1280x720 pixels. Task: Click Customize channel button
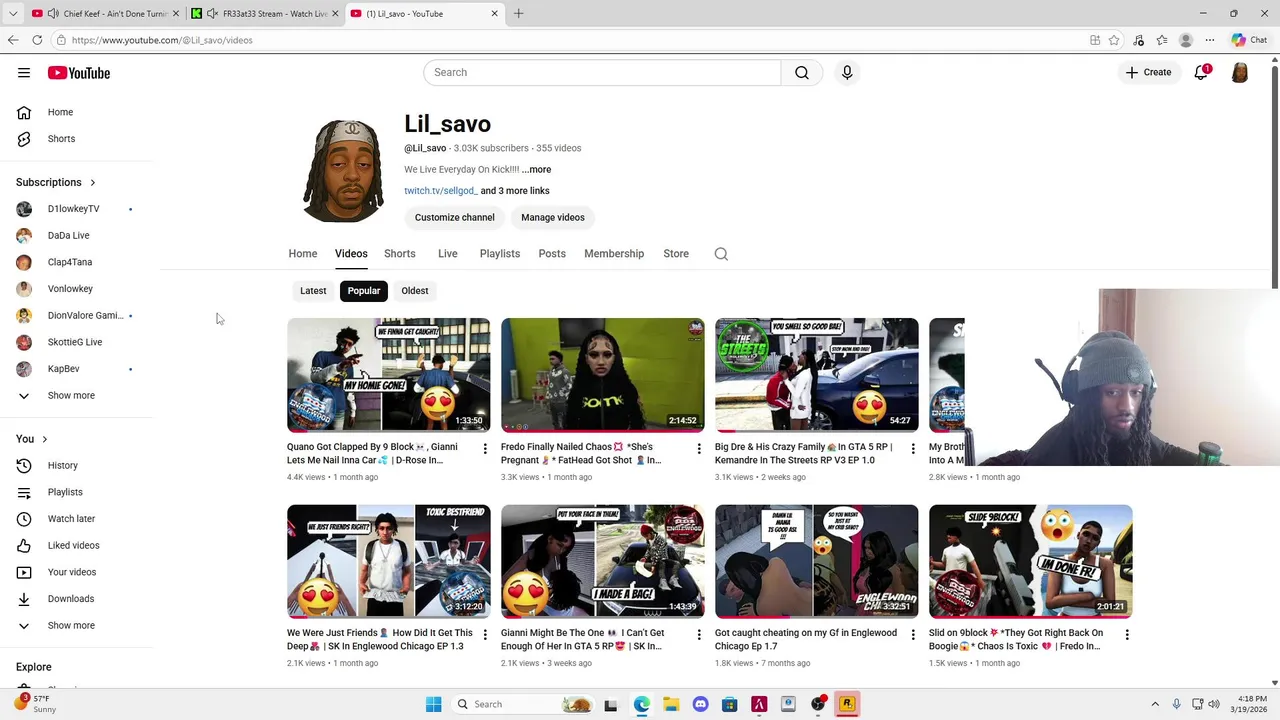tap(455, 217)
